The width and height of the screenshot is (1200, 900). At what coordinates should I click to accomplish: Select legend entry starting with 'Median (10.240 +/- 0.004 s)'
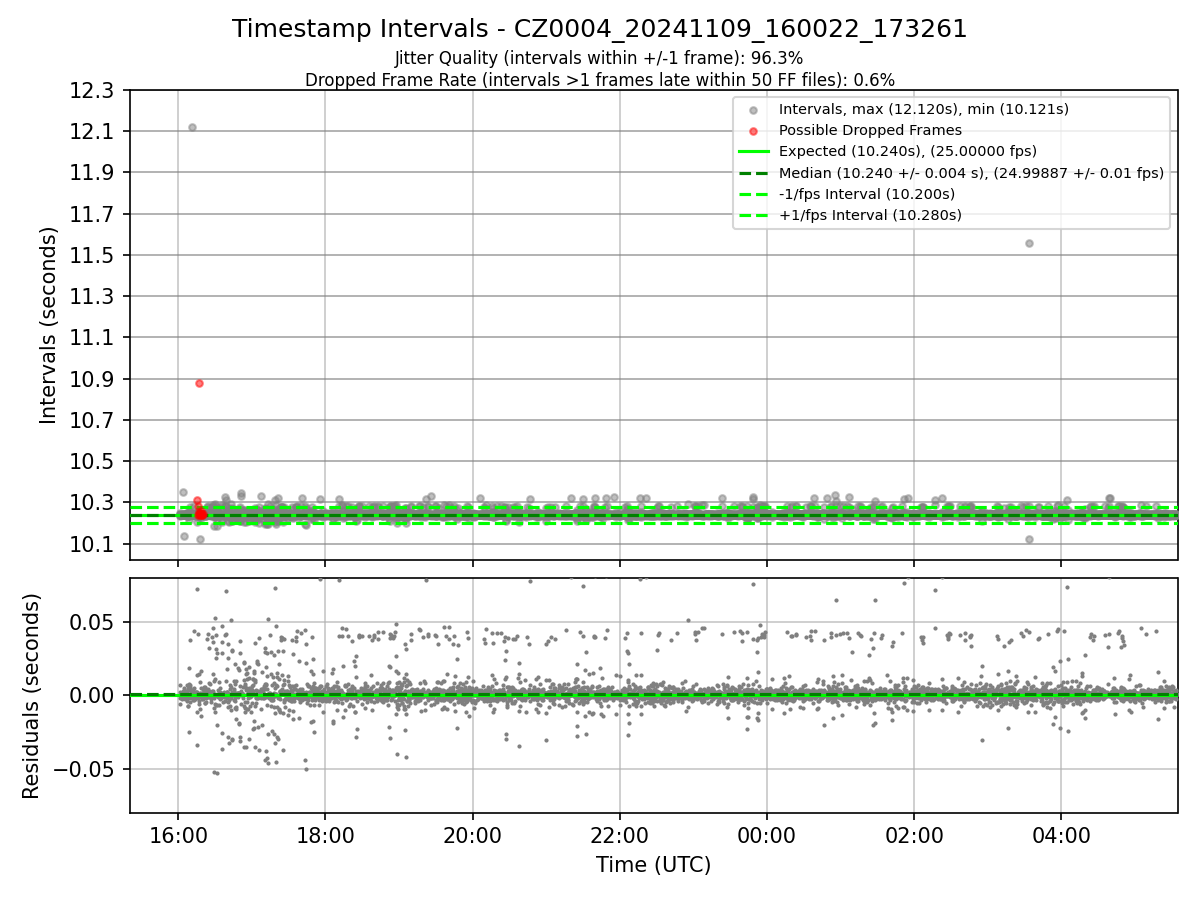(971, 173)
